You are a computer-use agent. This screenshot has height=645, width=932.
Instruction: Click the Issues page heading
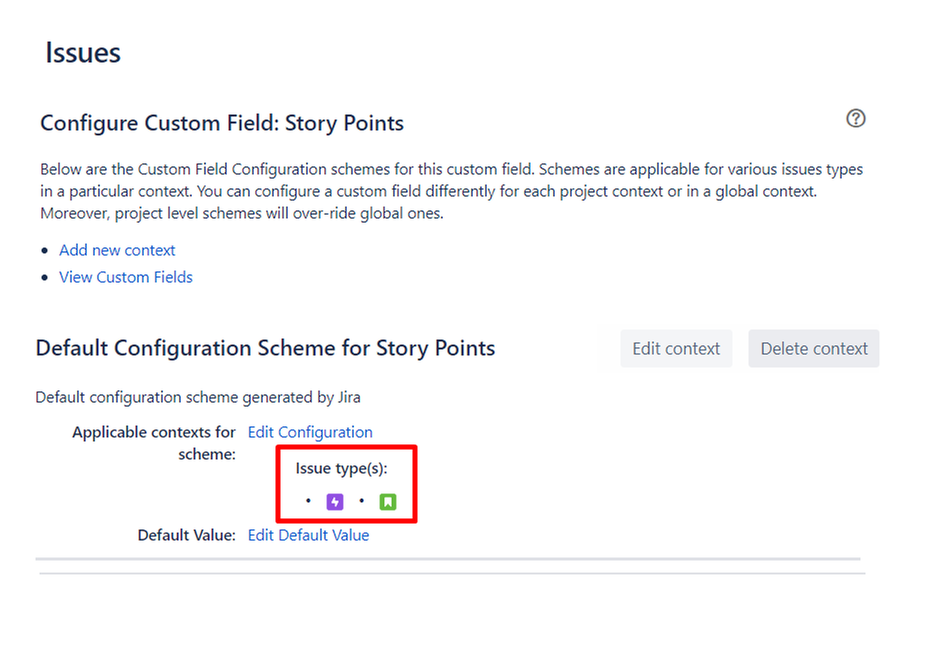(83, 53)
